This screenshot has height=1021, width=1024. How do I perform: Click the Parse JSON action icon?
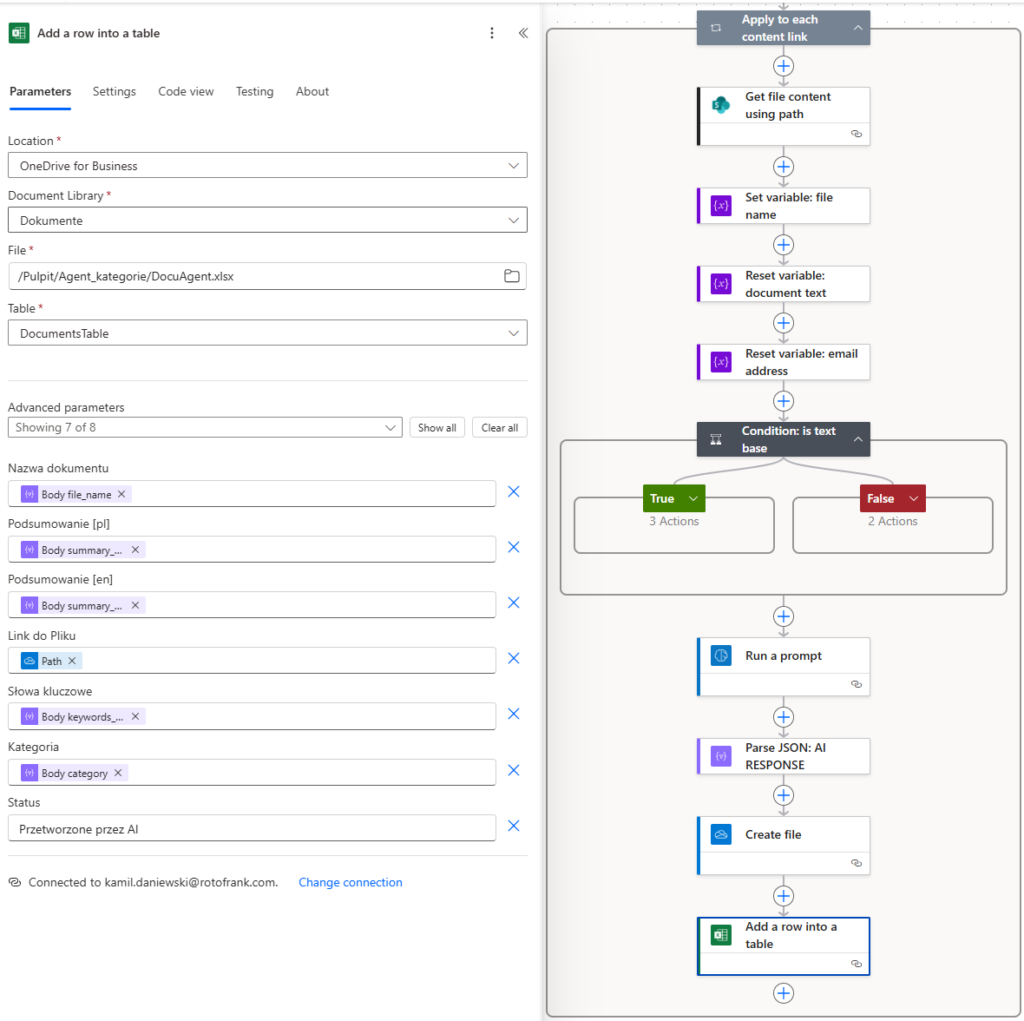click(x=721, y=756)
